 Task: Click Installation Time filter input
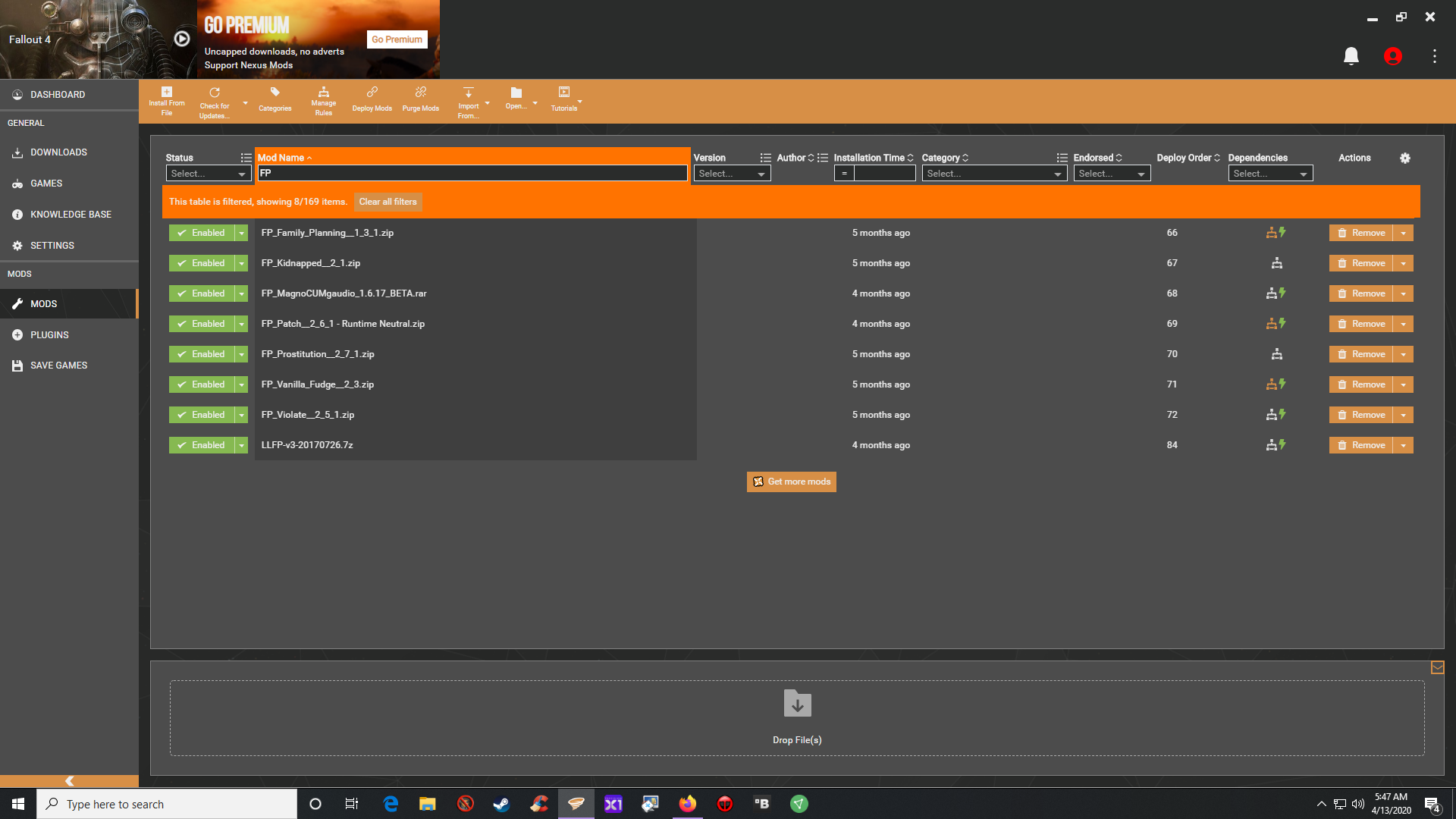coord(884,174)
